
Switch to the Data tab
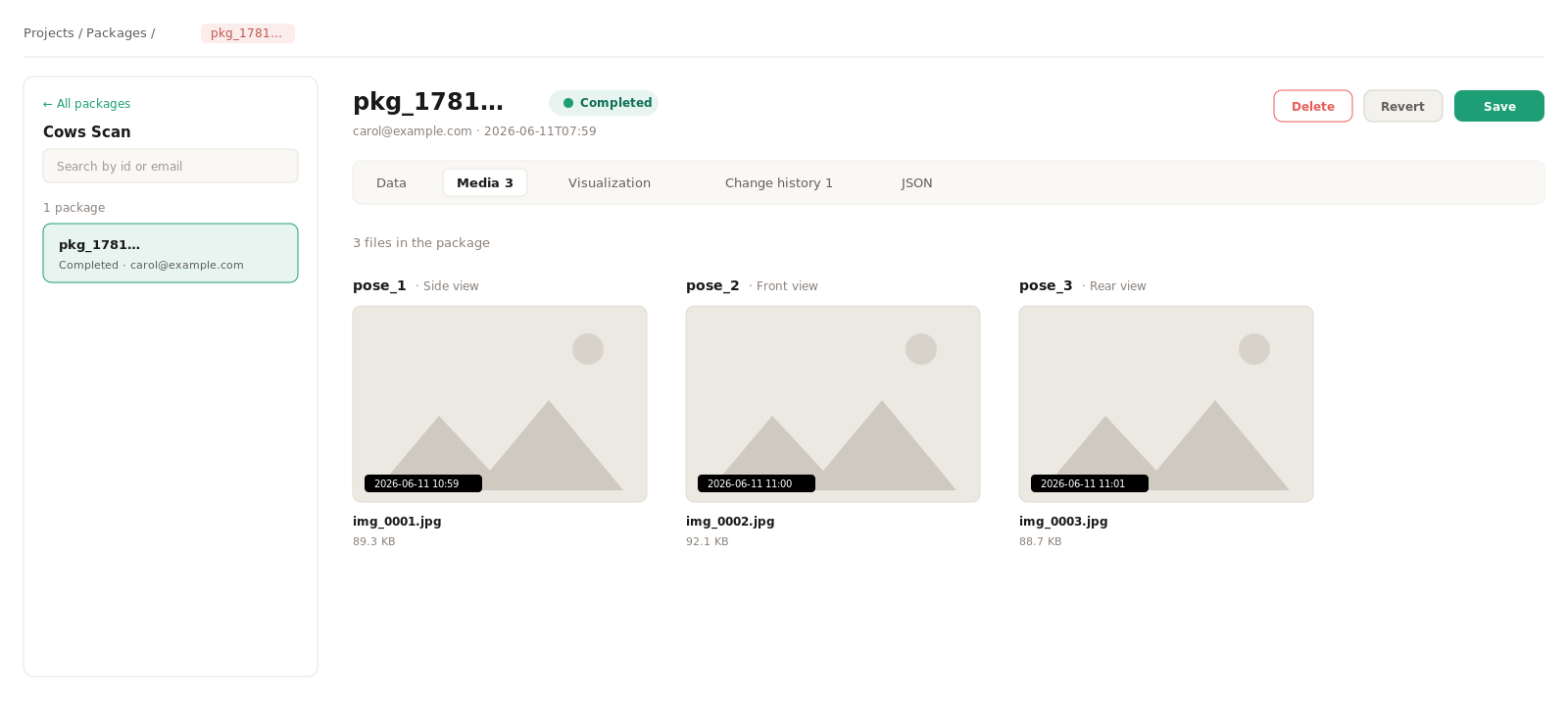coord(391,182)
